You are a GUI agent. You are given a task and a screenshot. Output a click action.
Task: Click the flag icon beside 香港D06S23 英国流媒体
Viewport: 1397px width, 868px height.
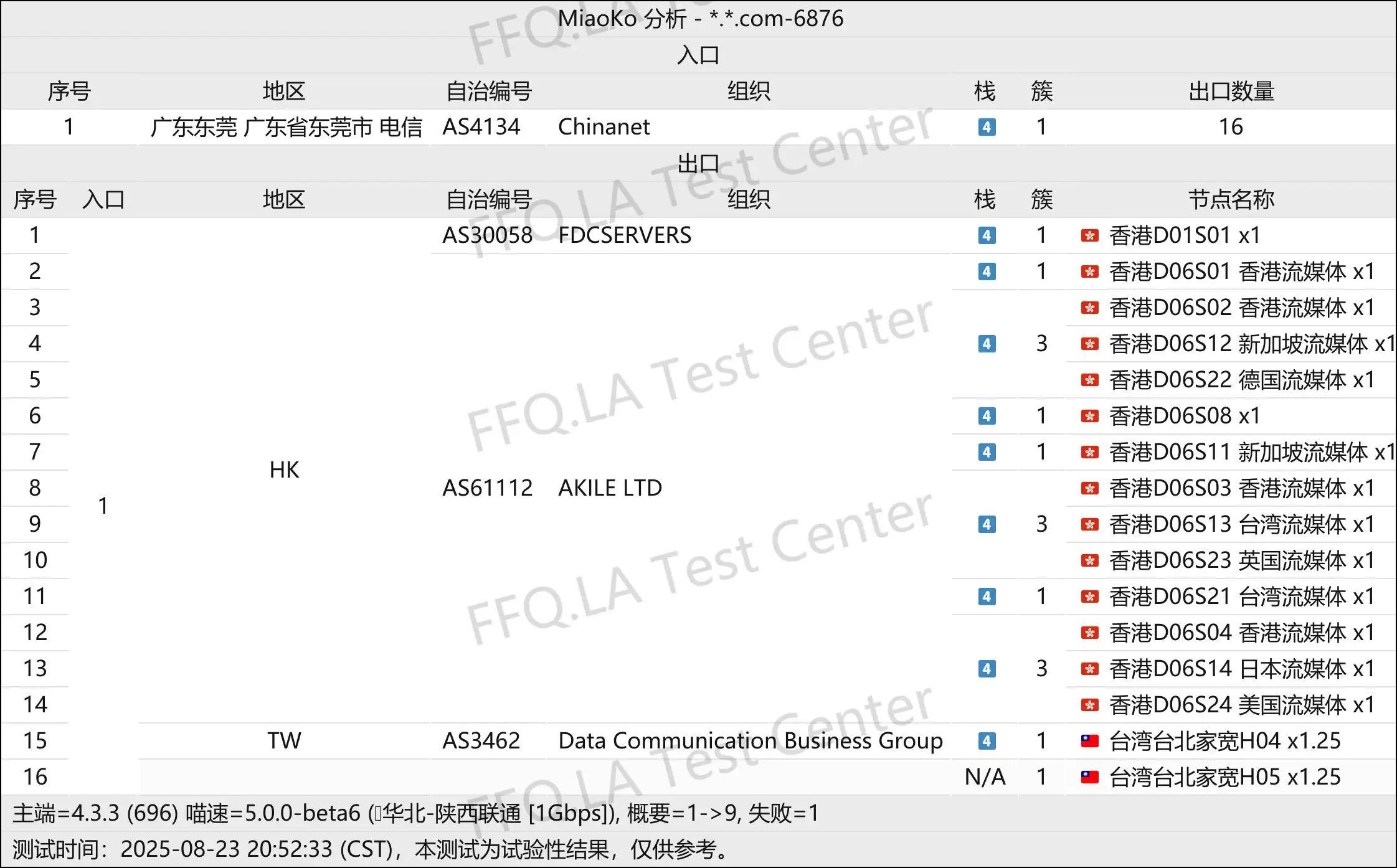tap(1089, 560)
